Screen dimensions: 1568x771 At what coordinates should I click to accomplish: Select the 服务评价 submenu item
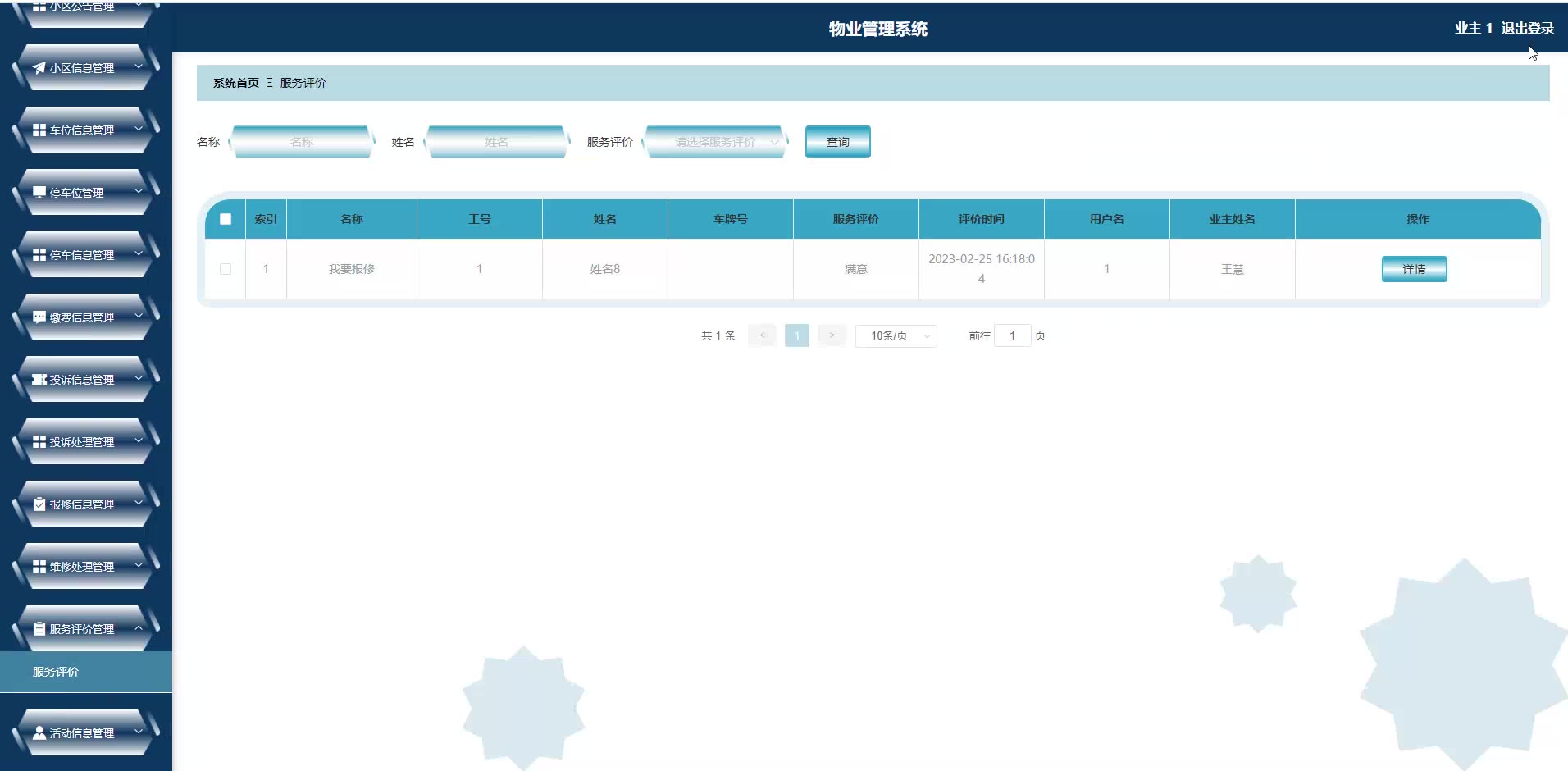[x=56, y=672]
